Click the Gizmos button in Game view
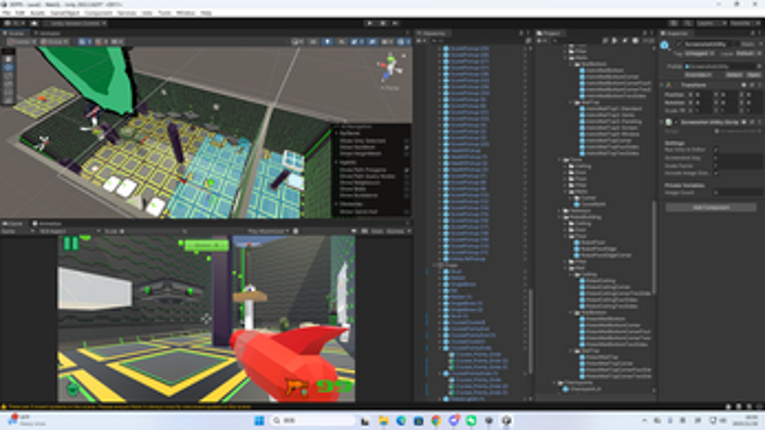The height and width of the screenshot is (430, 765). tap(397, 231)
